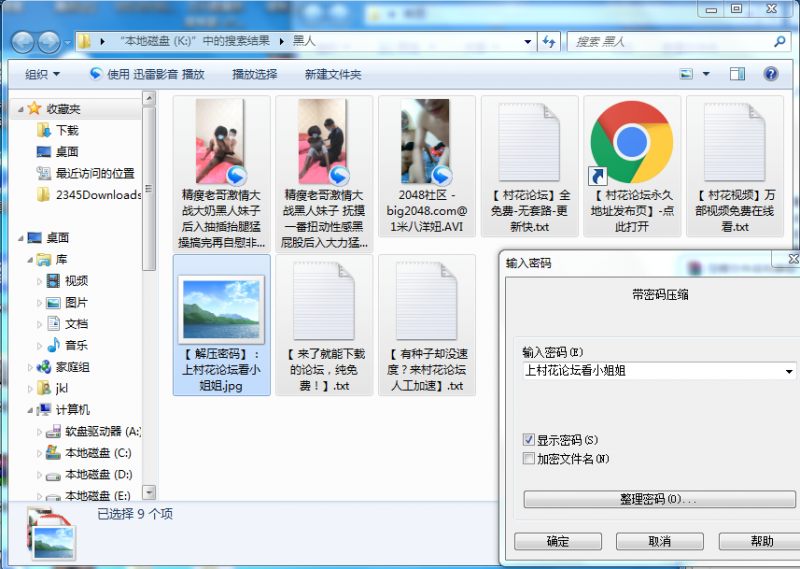Uncheck the 显示密码 checkbox
Image resolution: width=800 pixels, height=569 pixels.
(529, 440)
